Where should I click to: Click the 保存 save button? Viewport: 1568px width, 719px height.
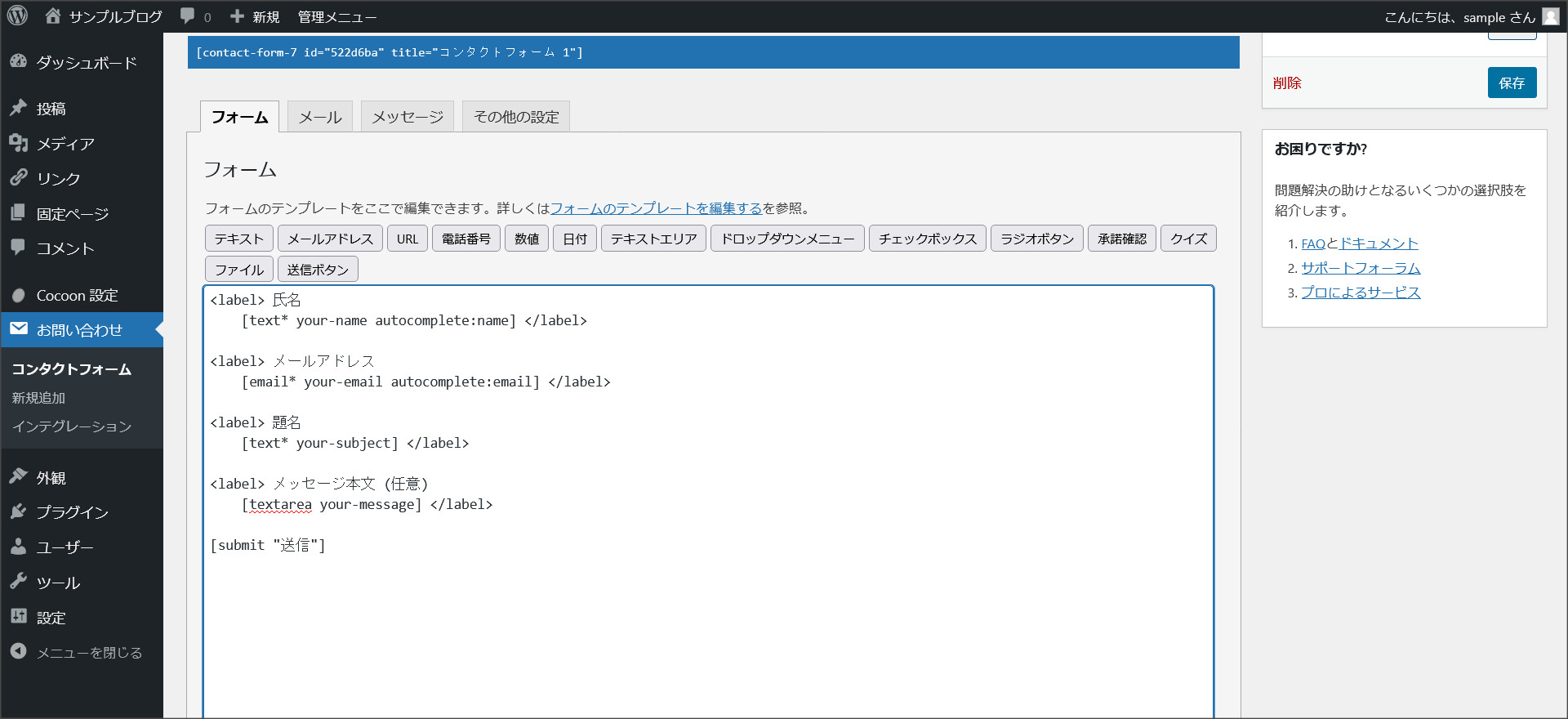point(1511,83)
